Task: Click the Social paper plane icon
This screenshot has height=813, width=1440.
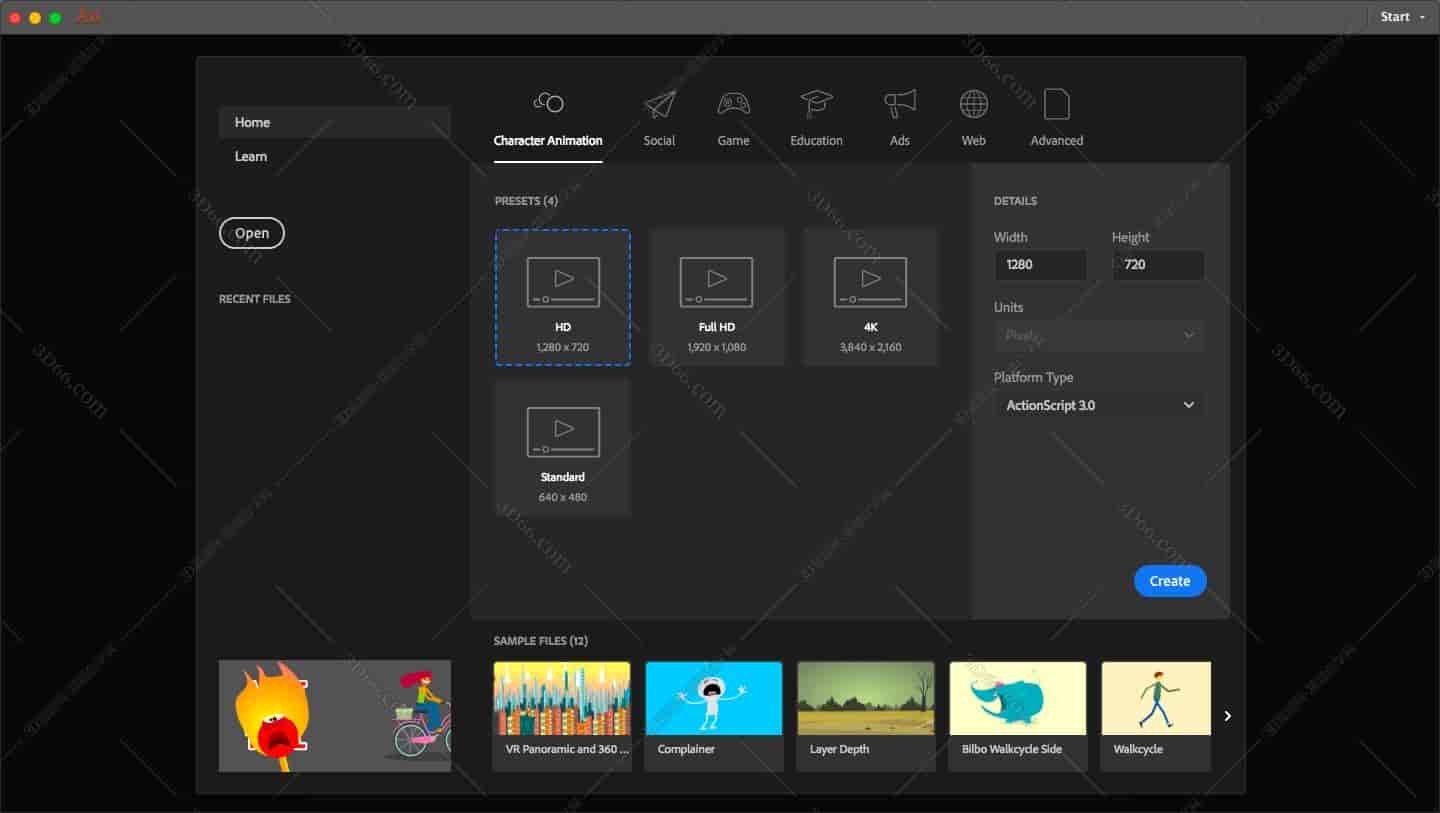Action: [659, 103]
